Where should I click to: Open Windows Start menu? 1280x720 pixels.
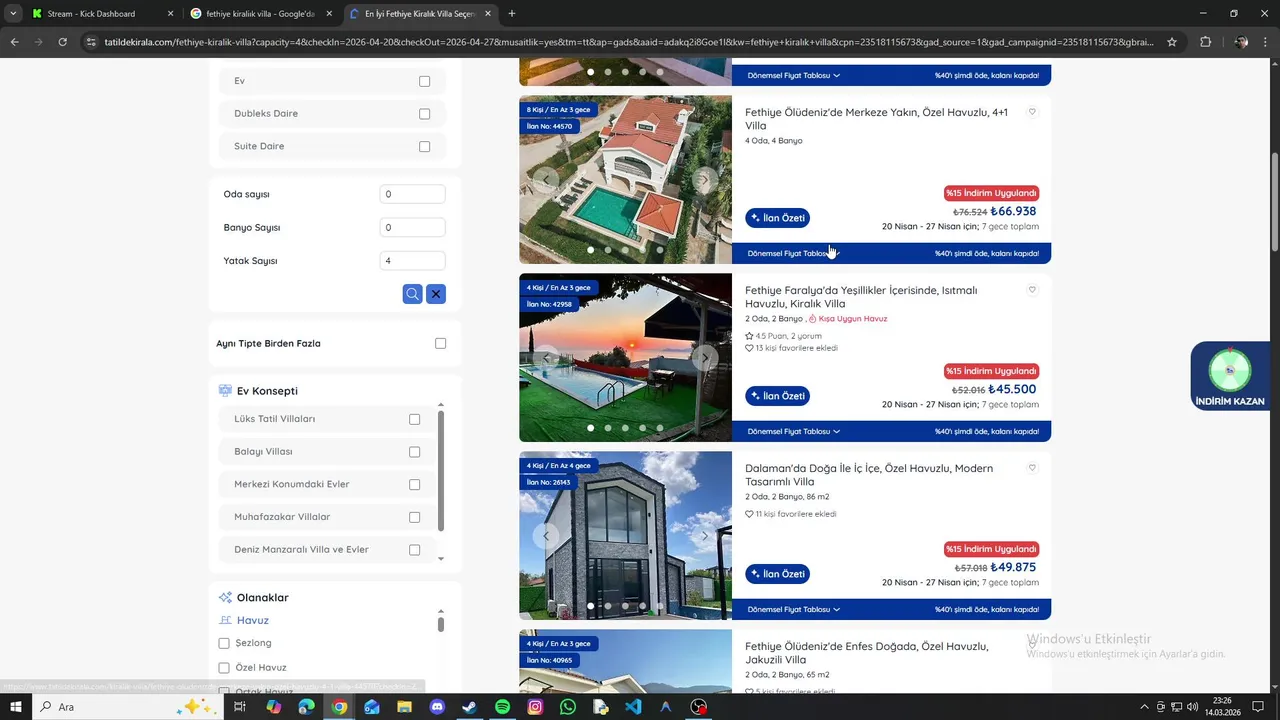point(16,707)
